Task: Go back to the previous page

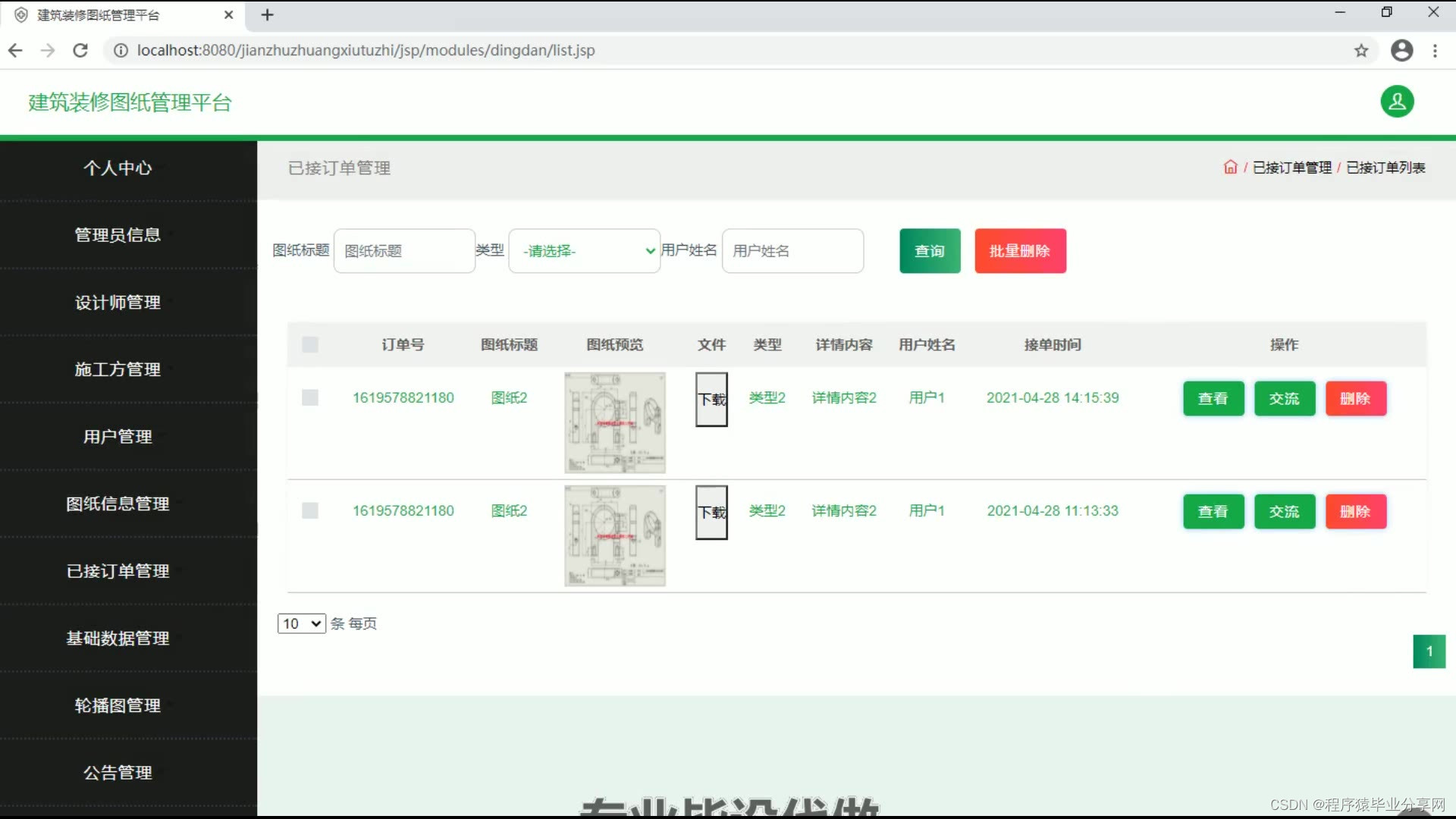Action: tap(15, 51)
